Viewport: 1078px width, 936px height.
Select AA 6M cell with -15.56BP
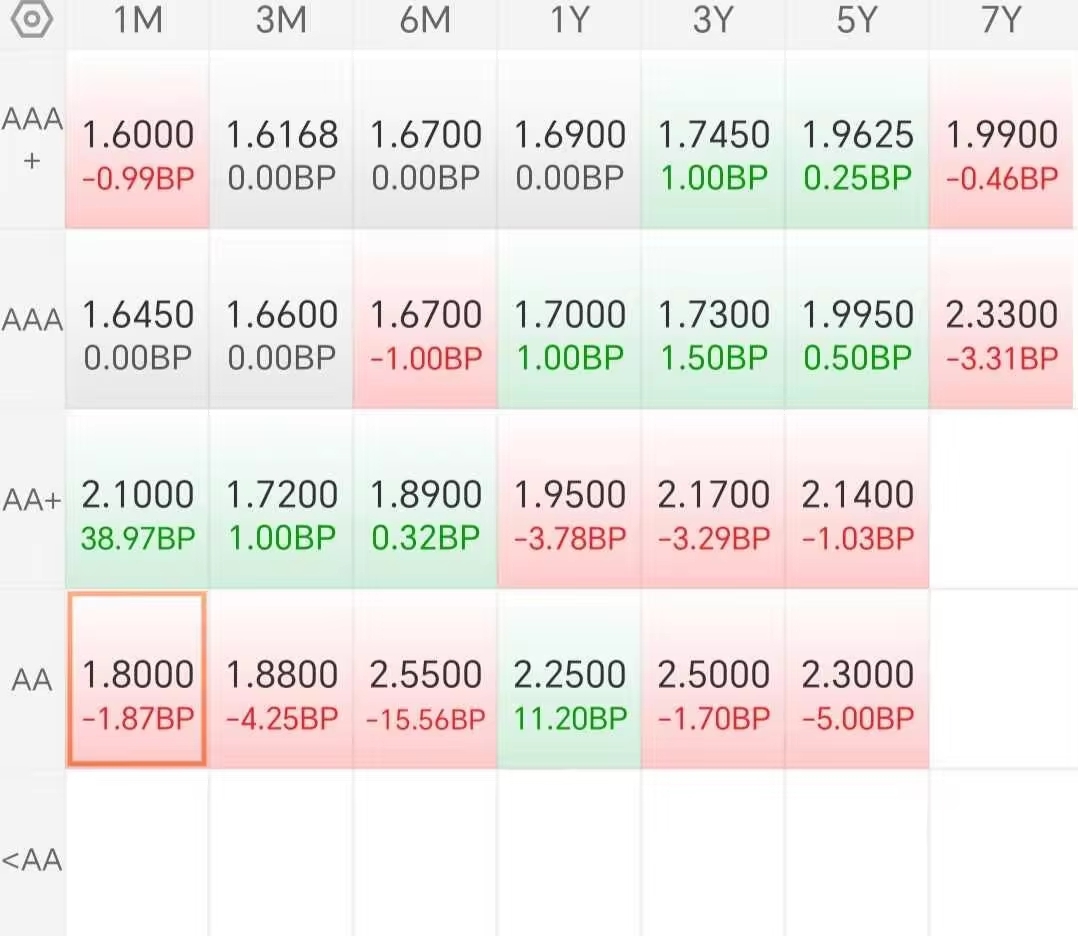426,679
